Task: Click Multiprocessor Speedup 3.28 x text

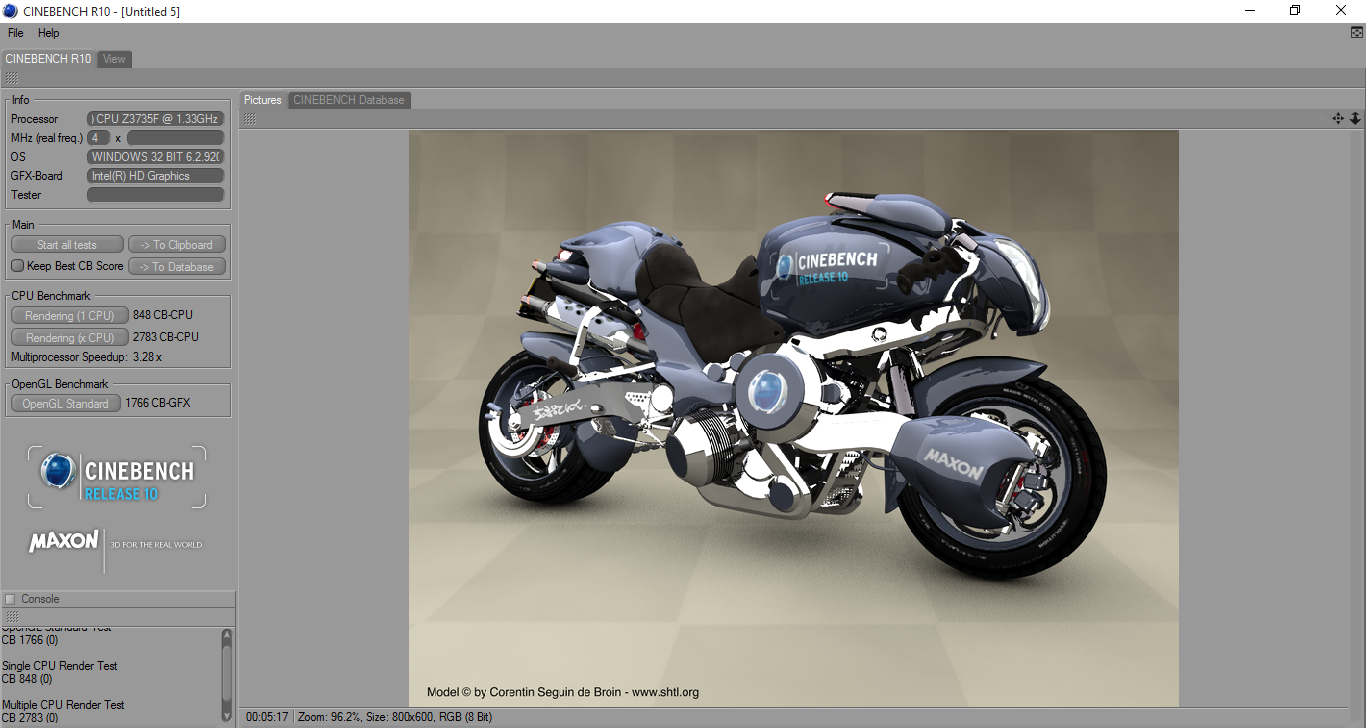Action: (86, 357)
